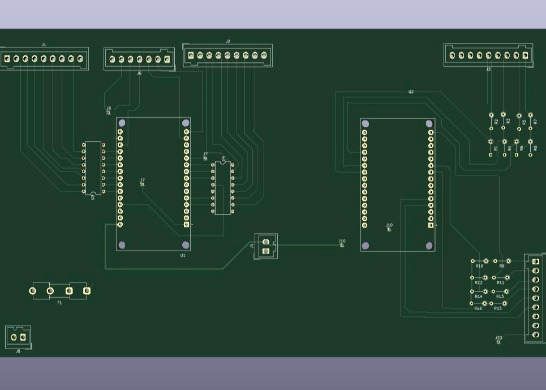Click the R16 resistor label
This screenshot has height=390, width=546.
coord(478,308)
